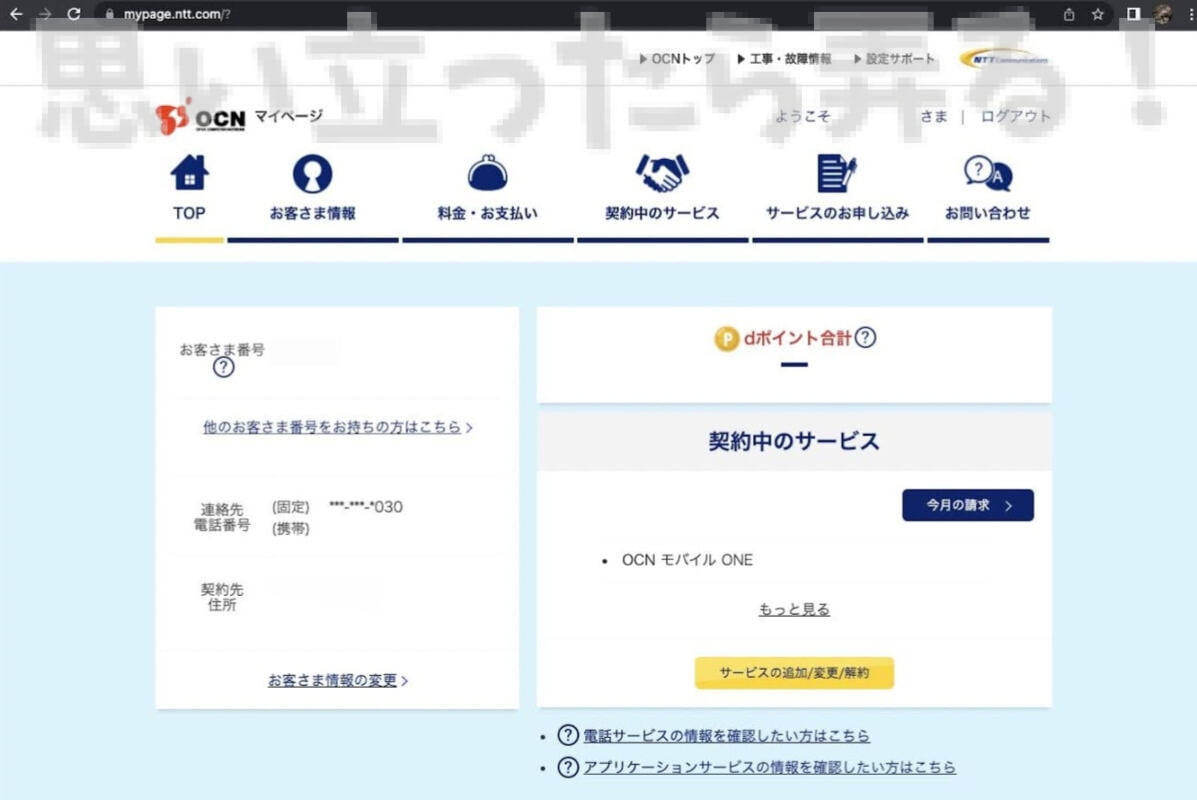Click the dポイント合計 help icon

pyautogui.click(x=865, y=337)
